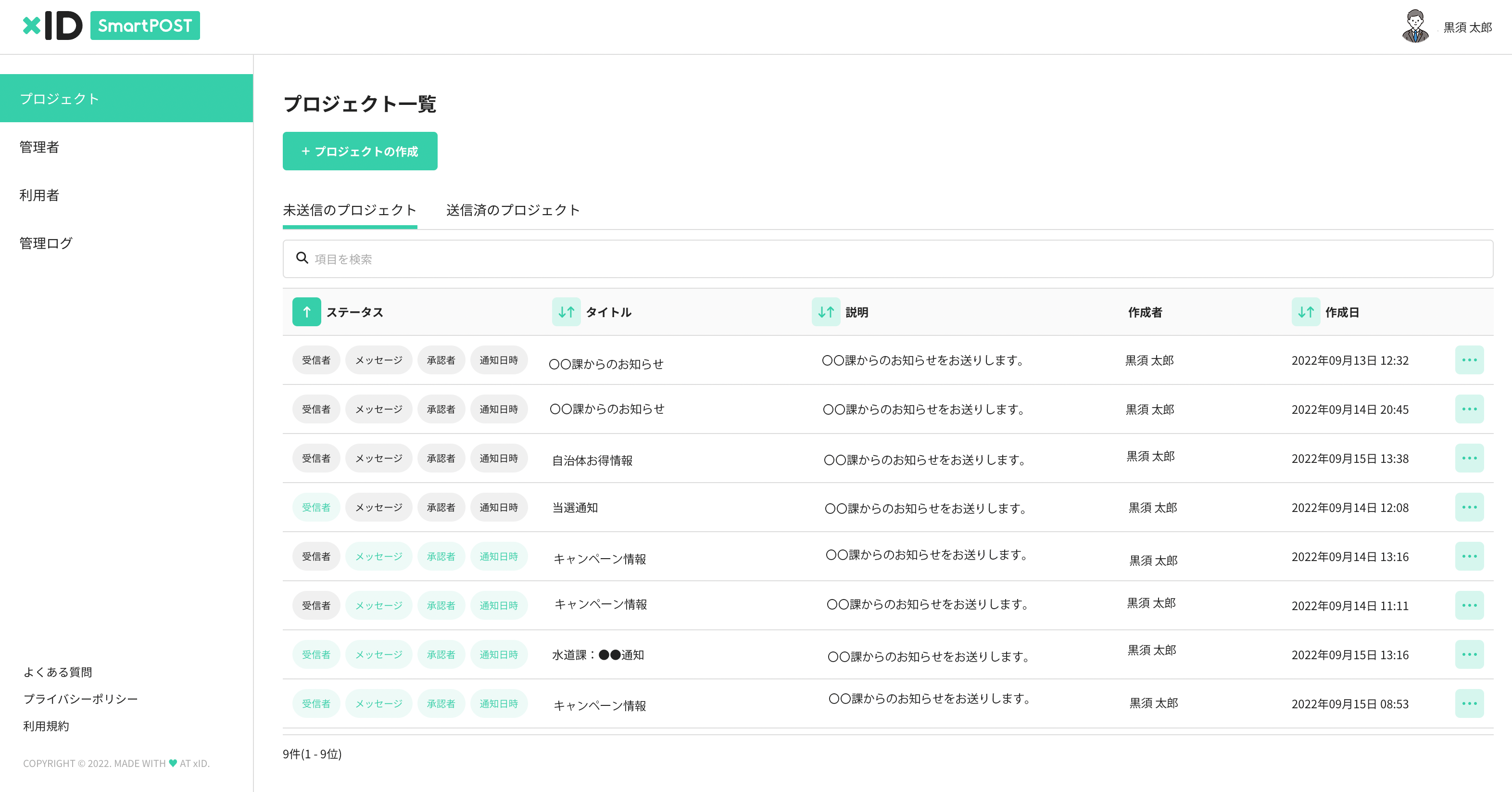Open the プライバシーポリシー link

click(80, 699)
